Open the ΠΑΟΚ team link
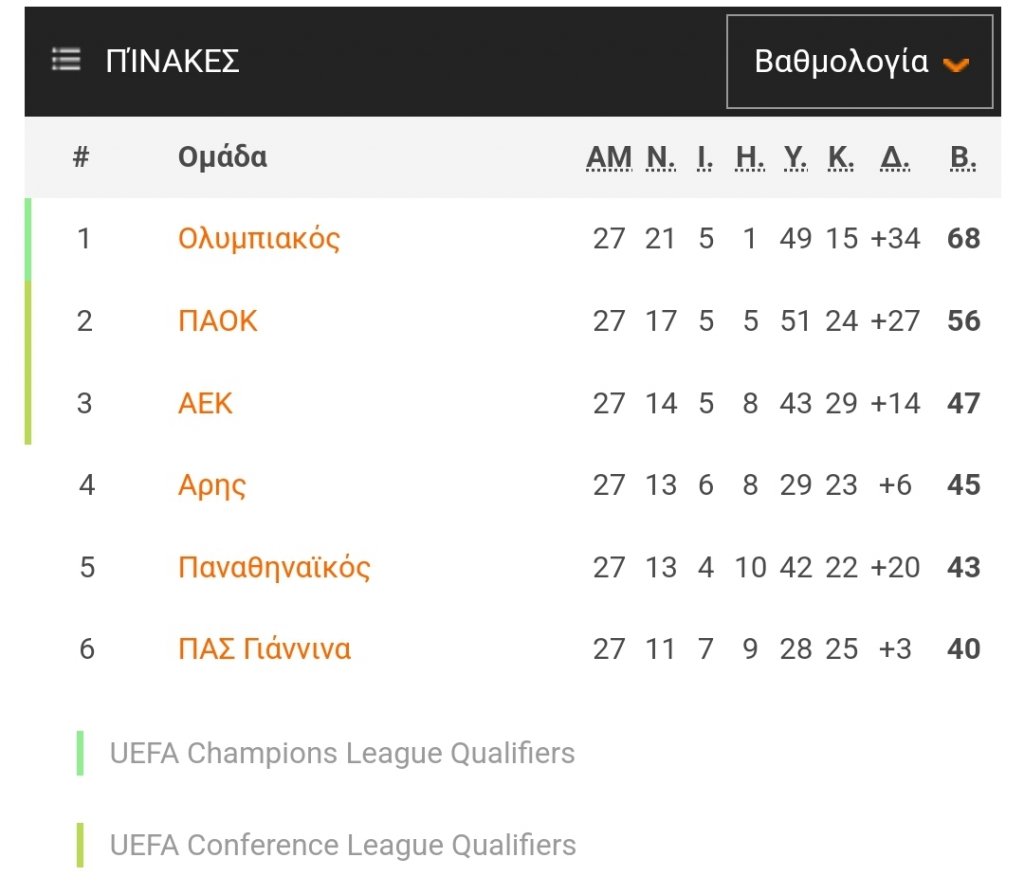1024x894 pixels. point(218,321)
